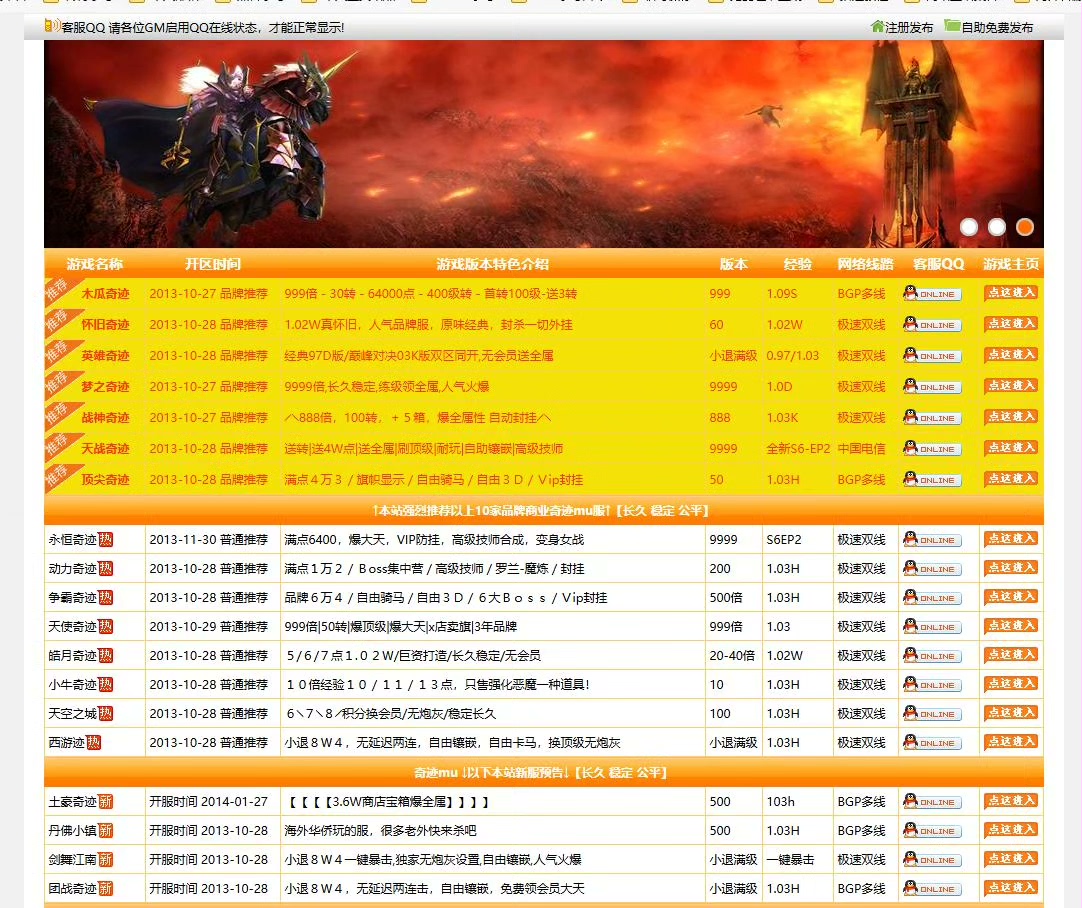Contact QQ service for 天空之城
The width and height of the screenshot is (1082, 908).
932,713
